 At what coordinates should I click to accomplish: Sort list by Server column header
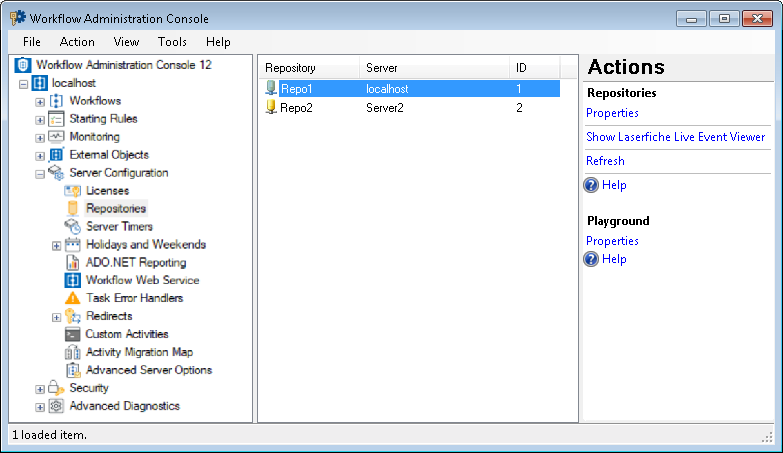tap(434, 68)
